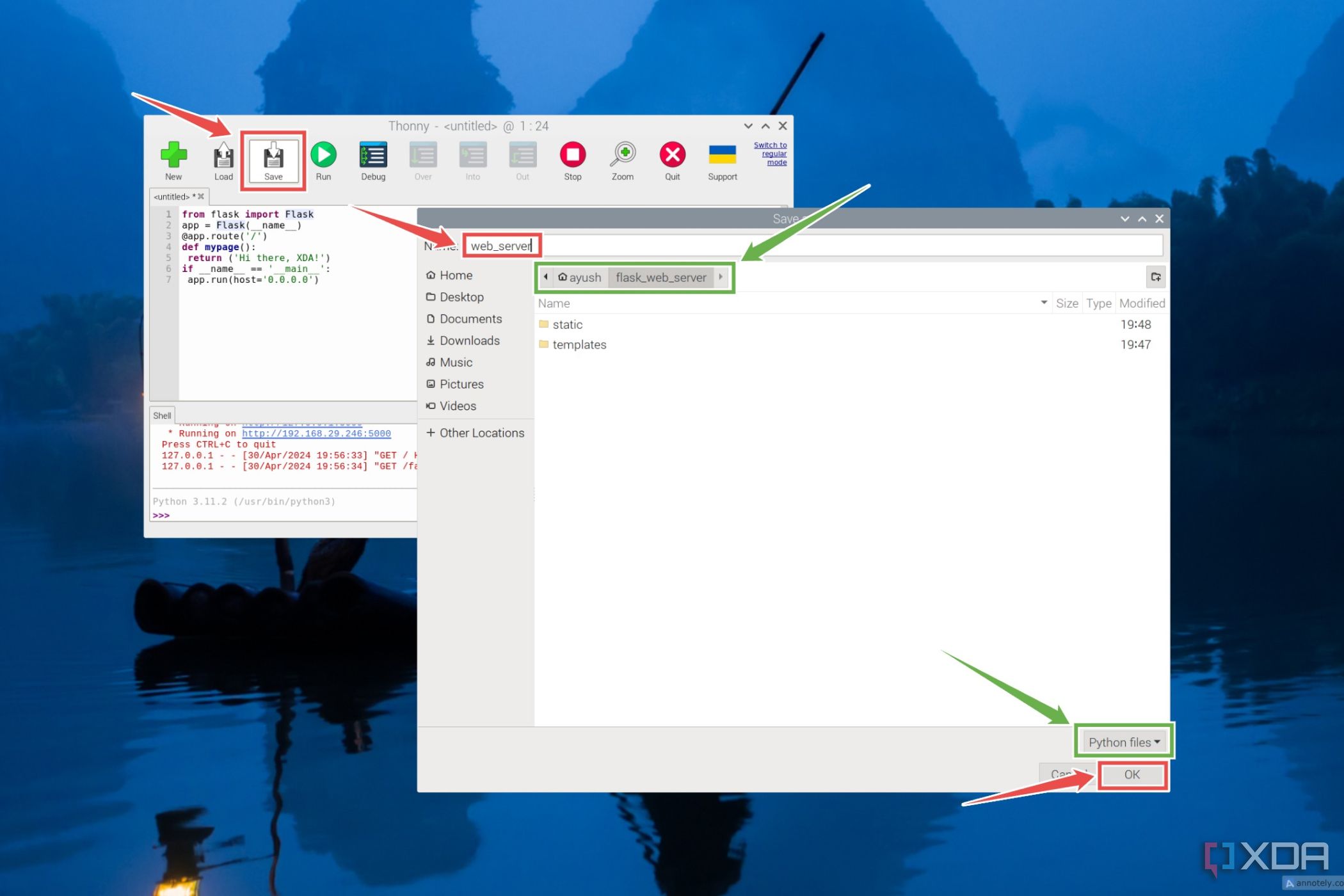
Task: Click the Load file icon
Action: coord(222,160)
